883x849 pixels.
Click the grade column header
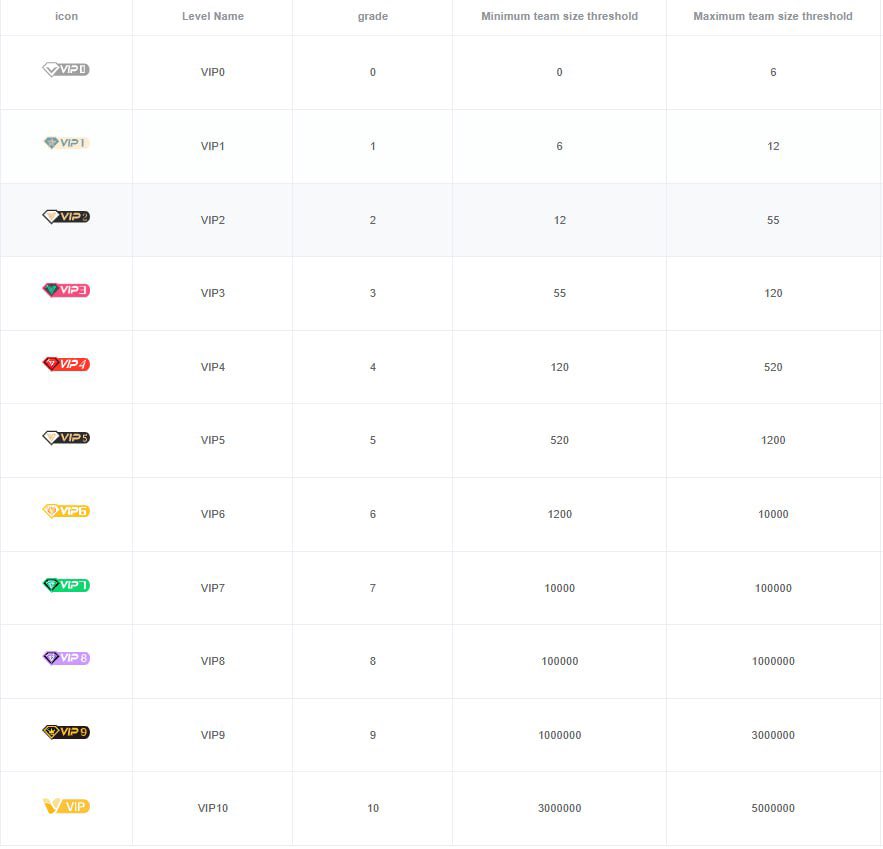pos(372,16)
